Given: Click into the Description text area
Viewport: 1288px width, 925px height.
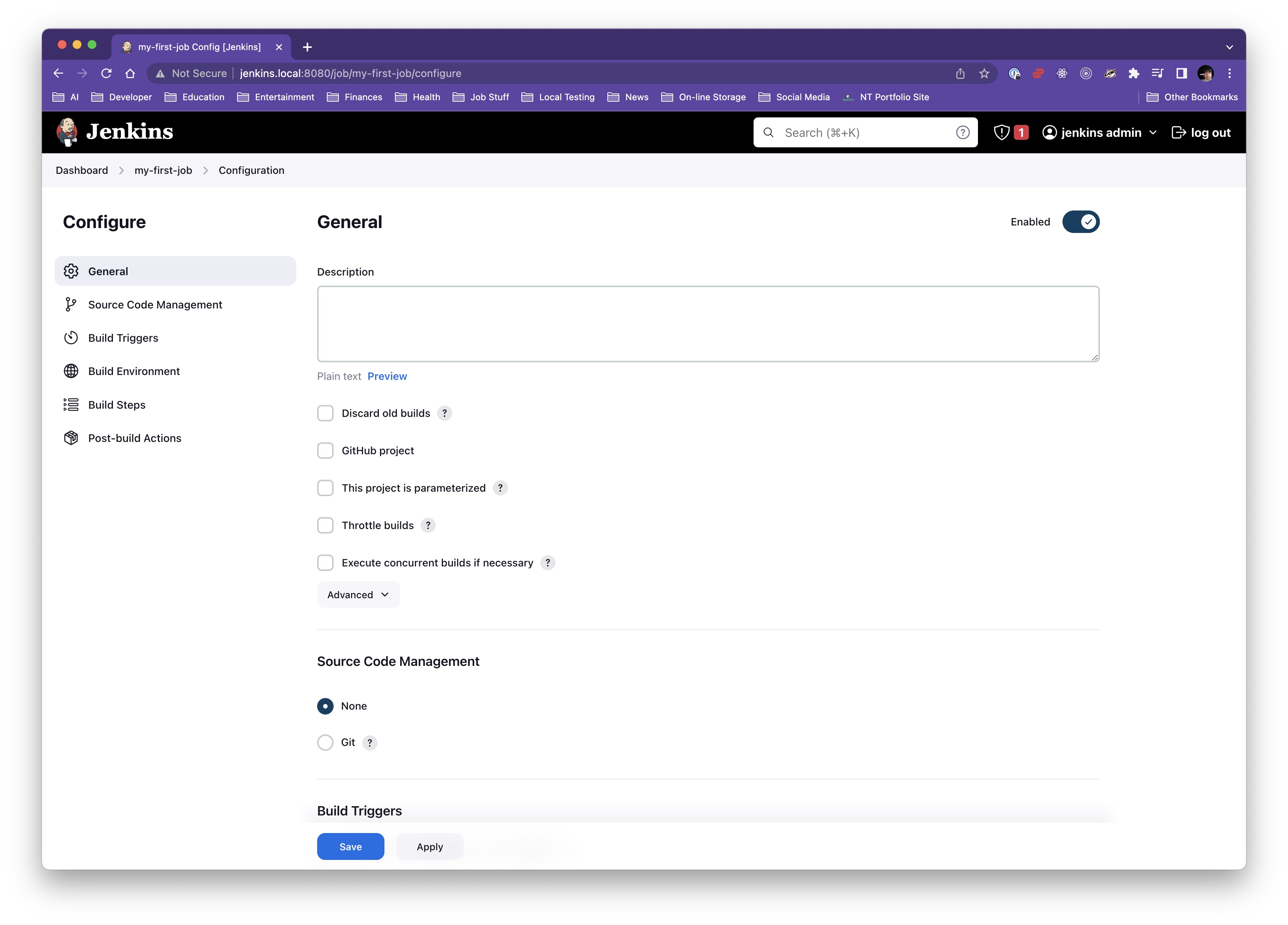Looking at the screenshot, I should tap(708, 324).
